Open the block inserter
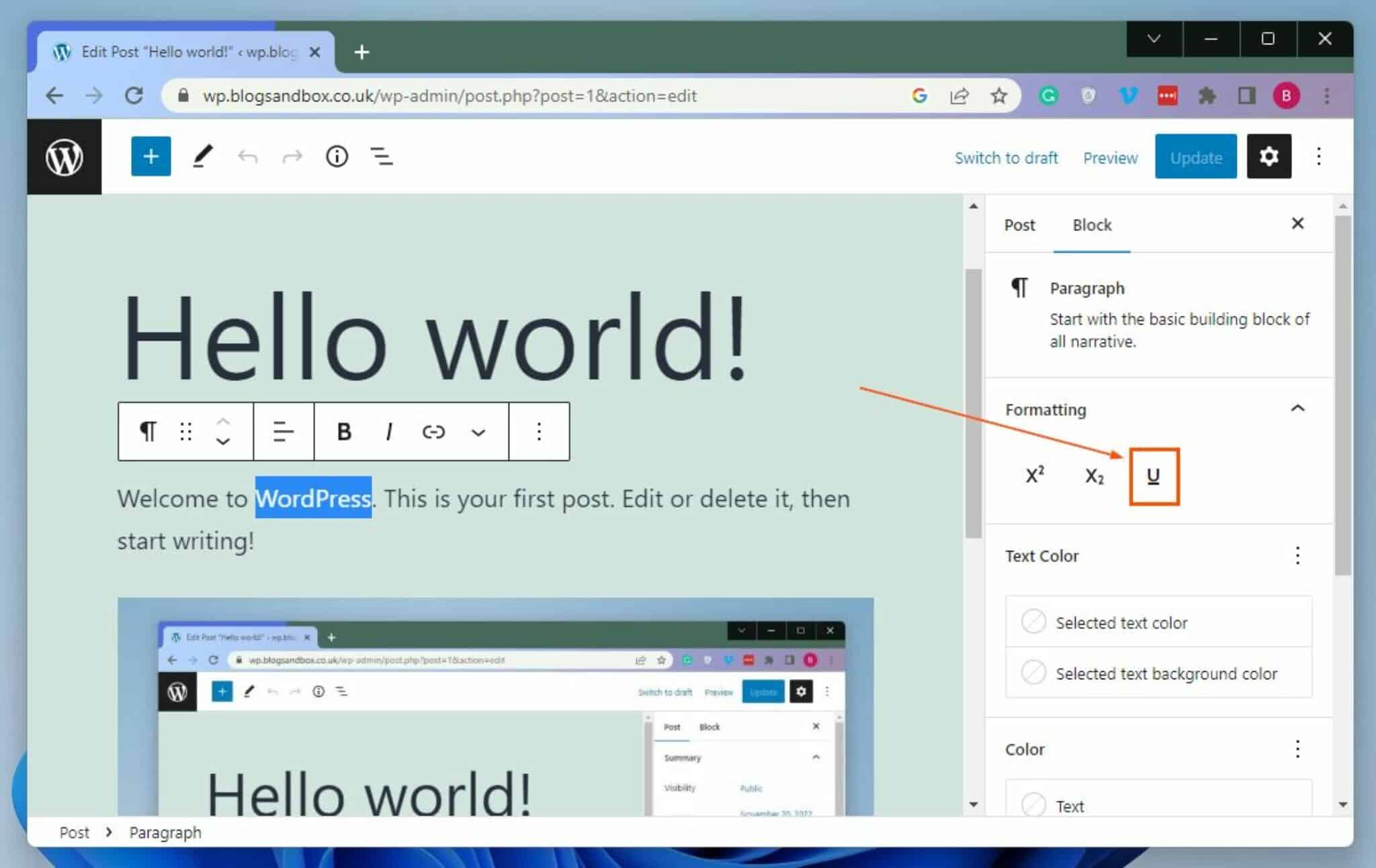This screenshot has height=868, width=1376. tap(150, 156)
